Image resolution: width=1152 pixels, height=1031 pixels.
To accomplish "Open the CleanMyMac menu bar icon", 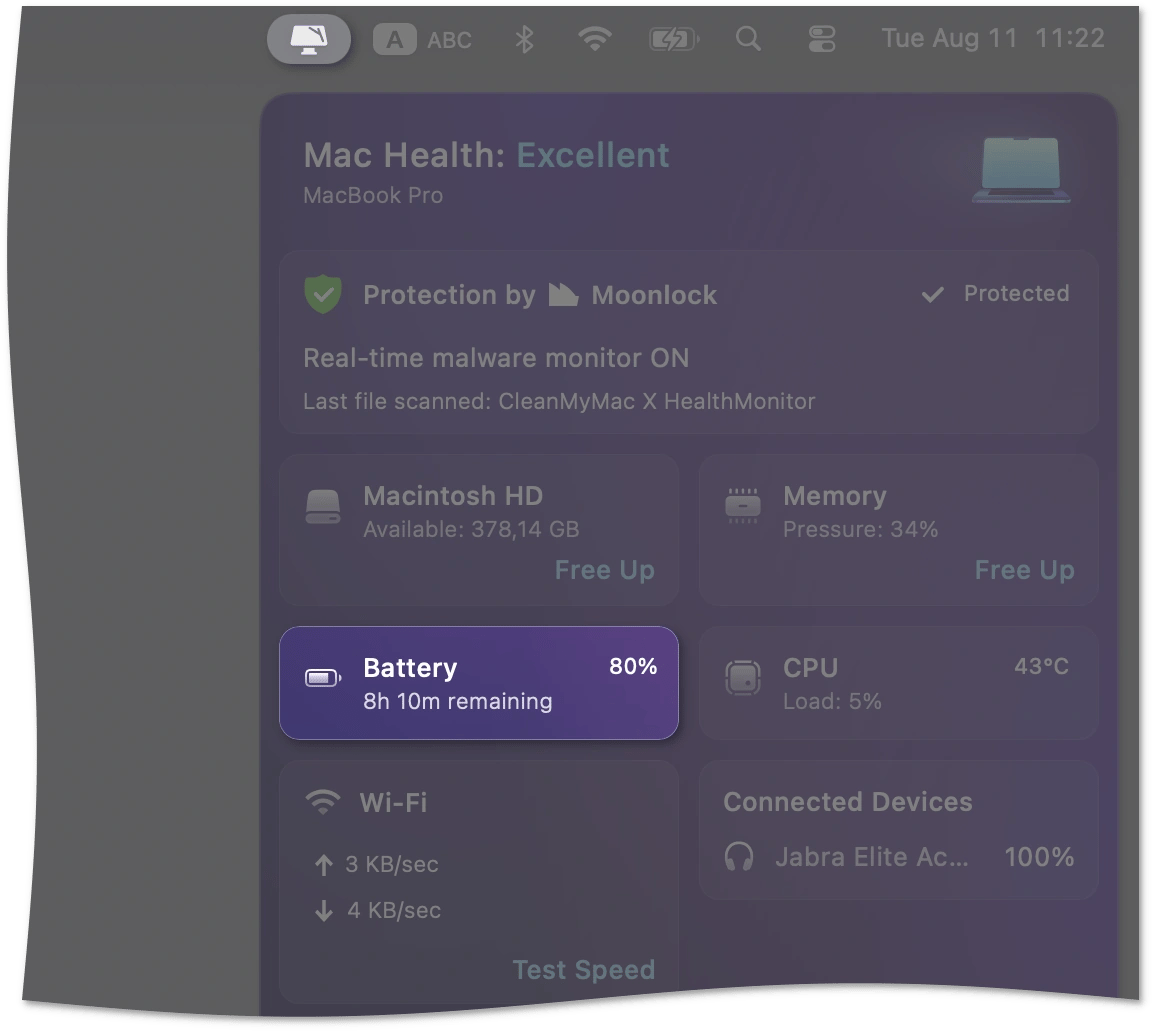I will [309, 39].
